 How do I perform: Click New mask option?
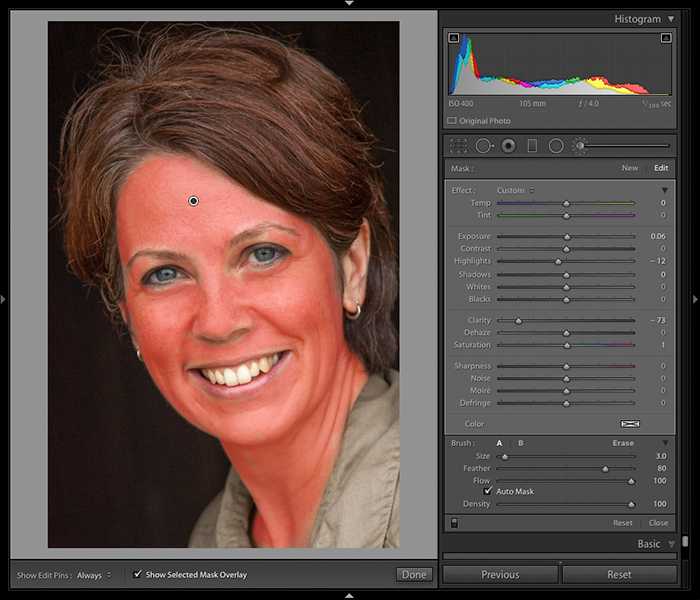[x=630, y=168]
